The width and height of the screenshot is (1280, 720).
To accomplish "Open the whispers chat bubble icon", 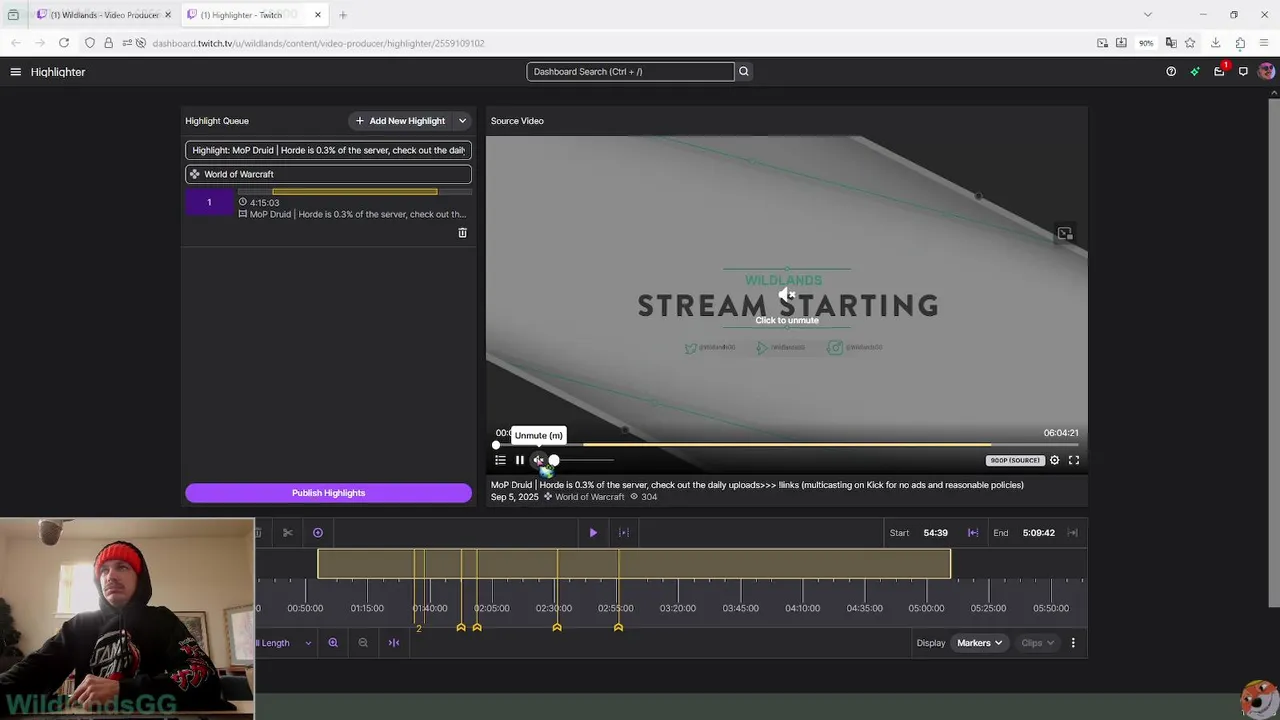I will (x=1243, y=72).
